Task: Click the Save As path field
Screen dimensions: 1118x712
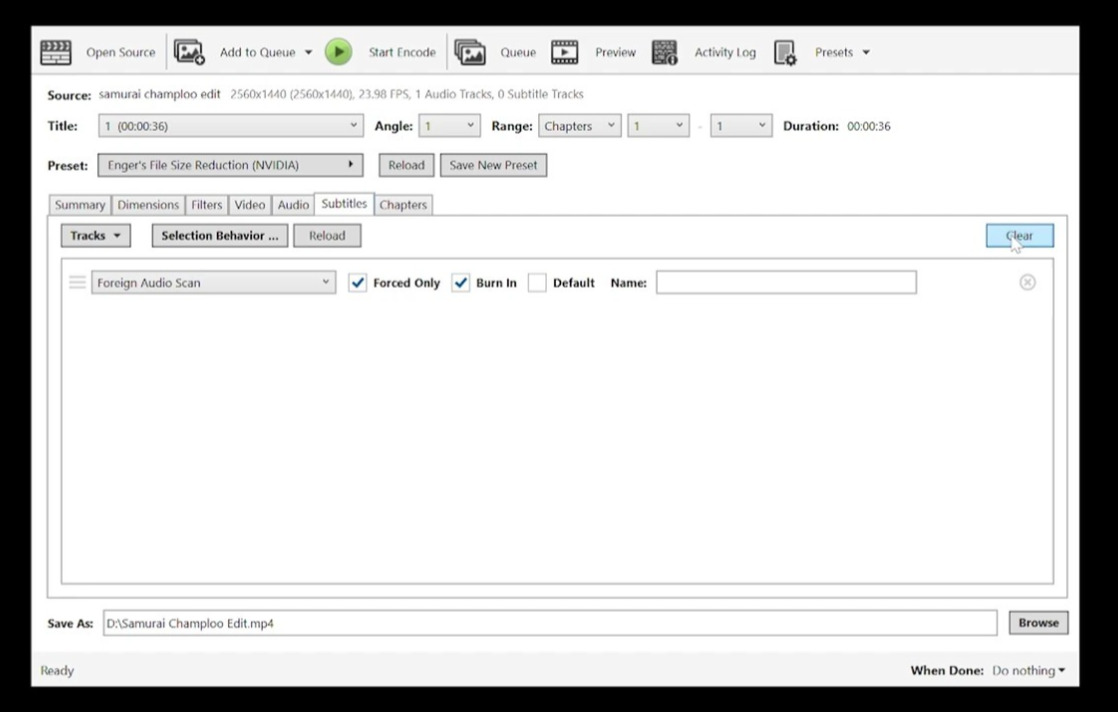Action: click(x=550, y=623)
